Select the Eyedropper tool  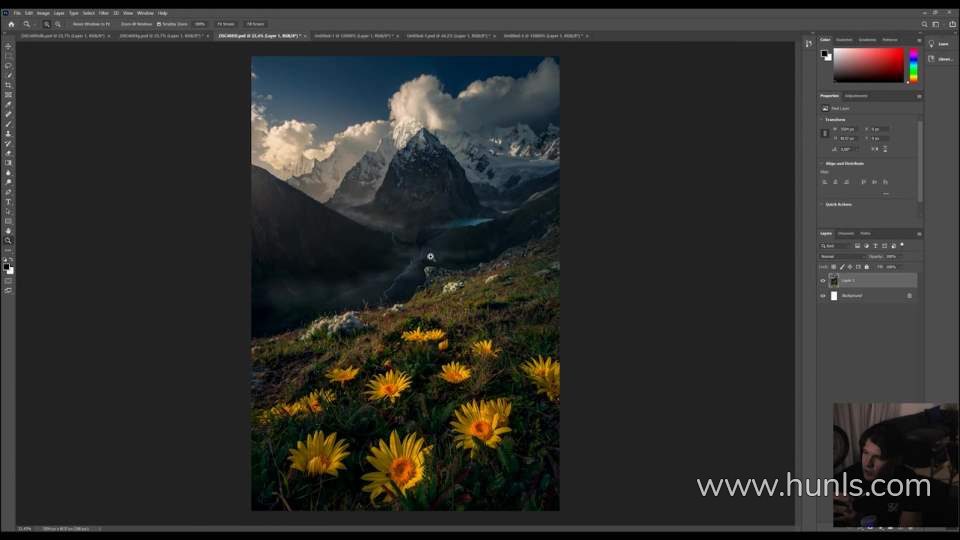coord(8,105)
